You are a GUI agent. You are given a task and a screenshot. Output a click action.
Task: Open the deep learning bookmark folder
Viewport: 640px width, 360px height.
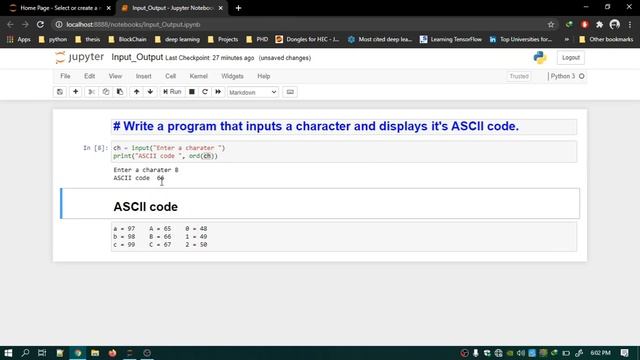coord(177,40)
